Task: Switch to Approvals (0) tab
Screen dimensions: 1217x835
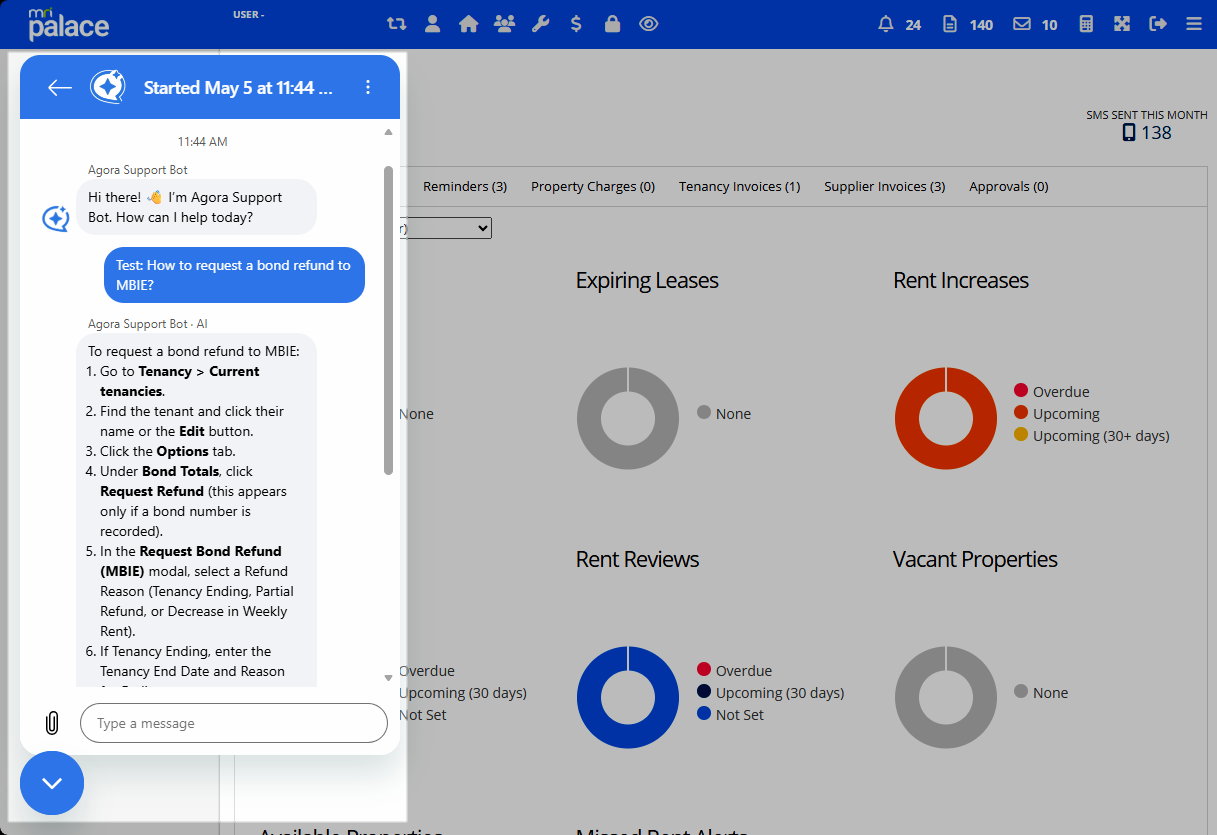Action: 1009,186
